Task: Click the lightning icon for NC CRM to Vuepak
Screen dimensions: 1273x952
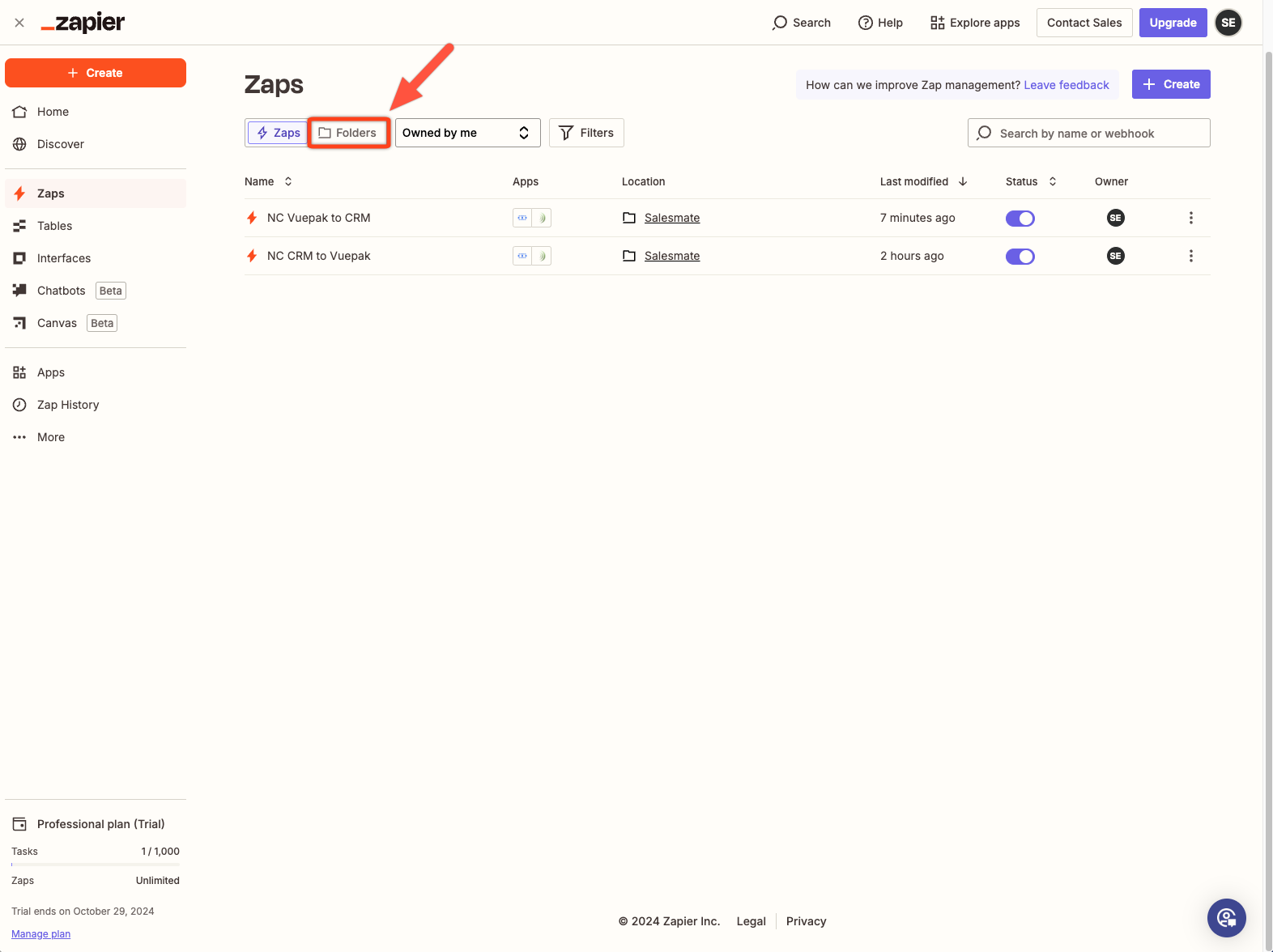Action: coord(252,256)
